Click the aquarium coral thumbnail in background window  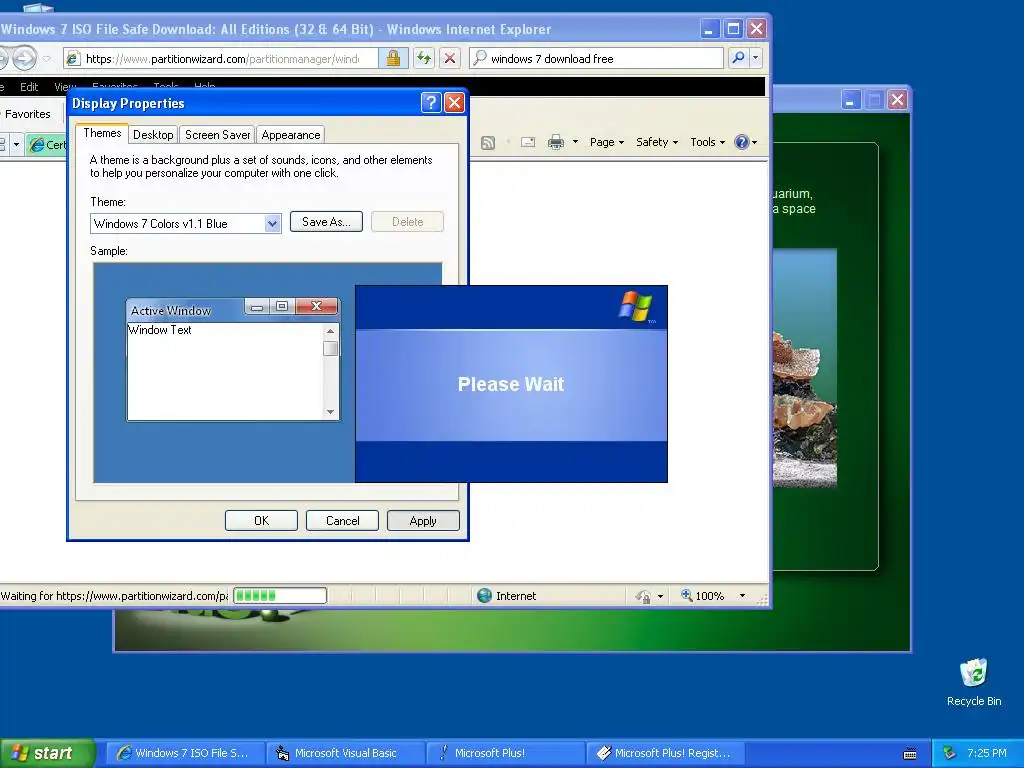[x=805, y=367]
